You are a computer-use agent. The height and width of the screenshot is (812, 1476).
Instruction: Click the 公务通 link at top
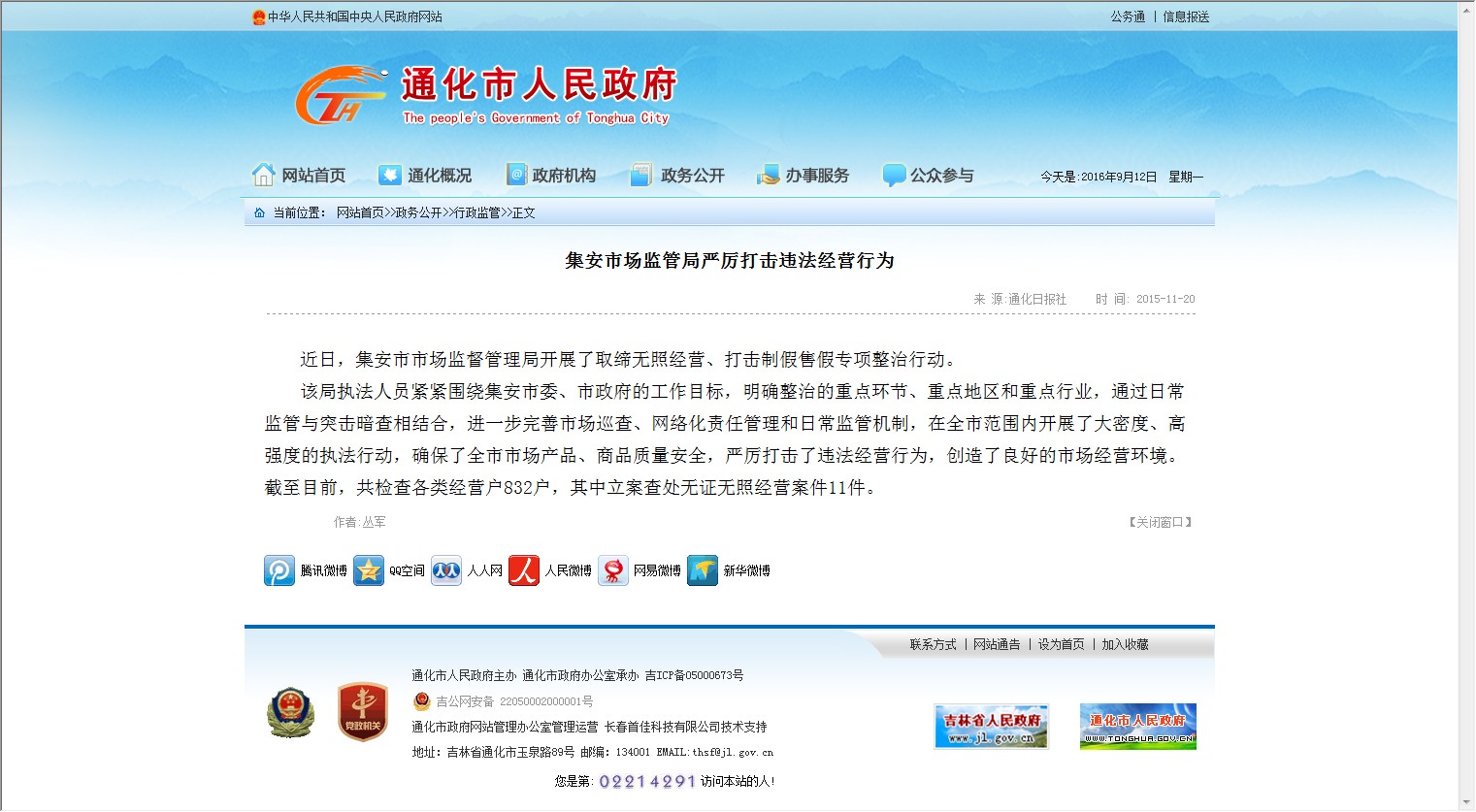pos(1128,16)
